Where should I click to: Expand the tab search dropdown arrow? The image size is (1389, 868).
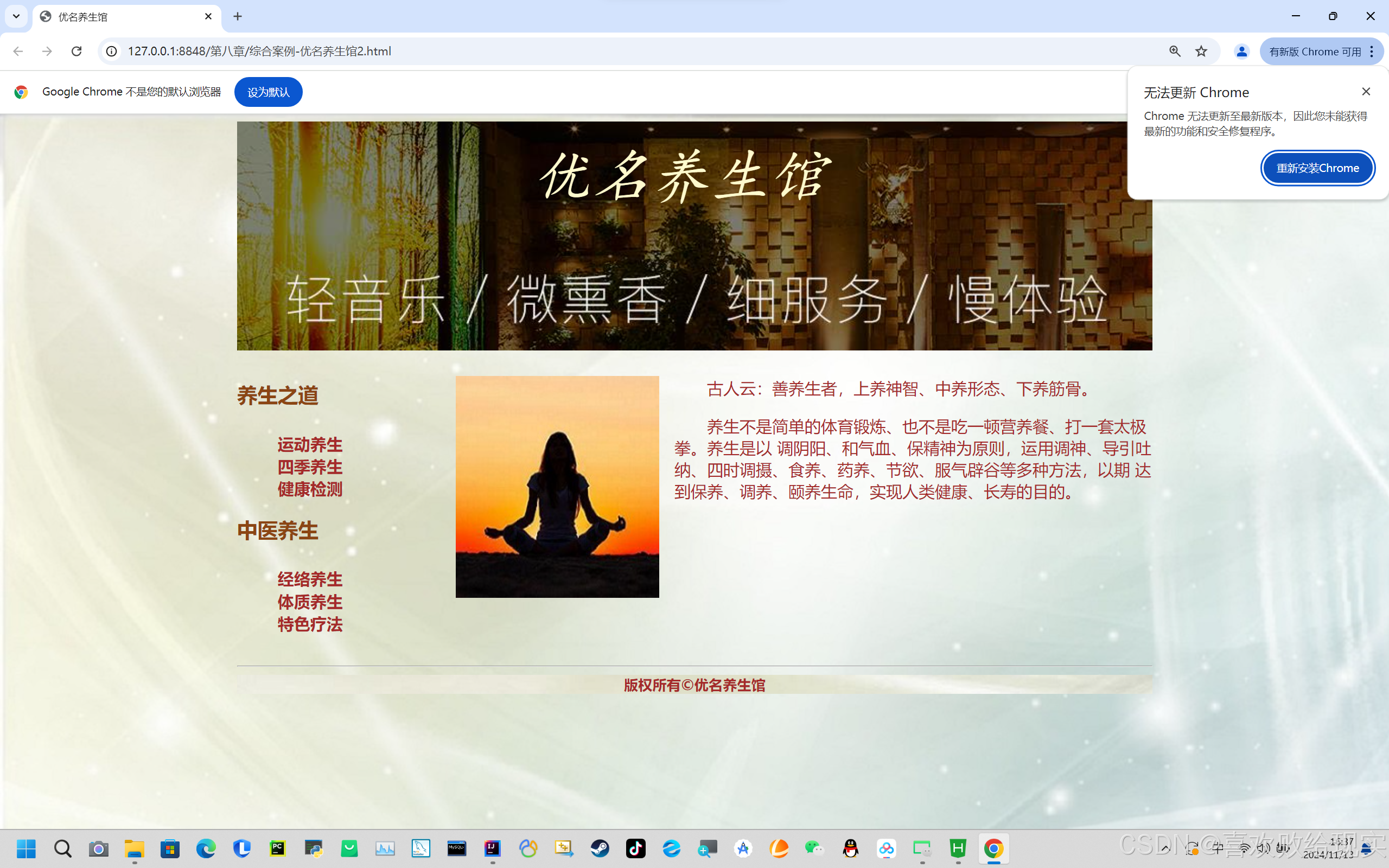[x=16, y=17]
